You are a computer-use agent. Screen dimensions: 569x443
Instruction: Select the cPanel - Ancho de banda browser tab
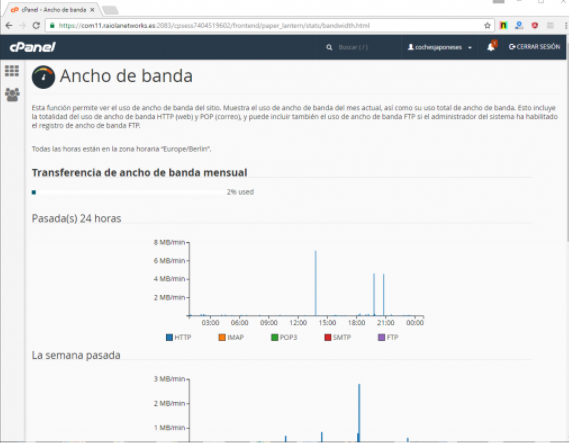click(53, 10)
